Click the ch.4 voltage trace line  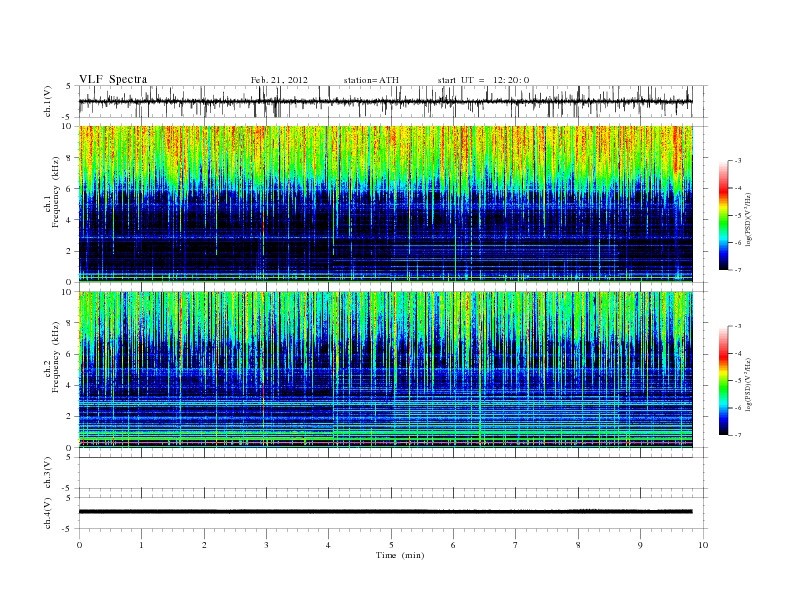coord(385,512)
